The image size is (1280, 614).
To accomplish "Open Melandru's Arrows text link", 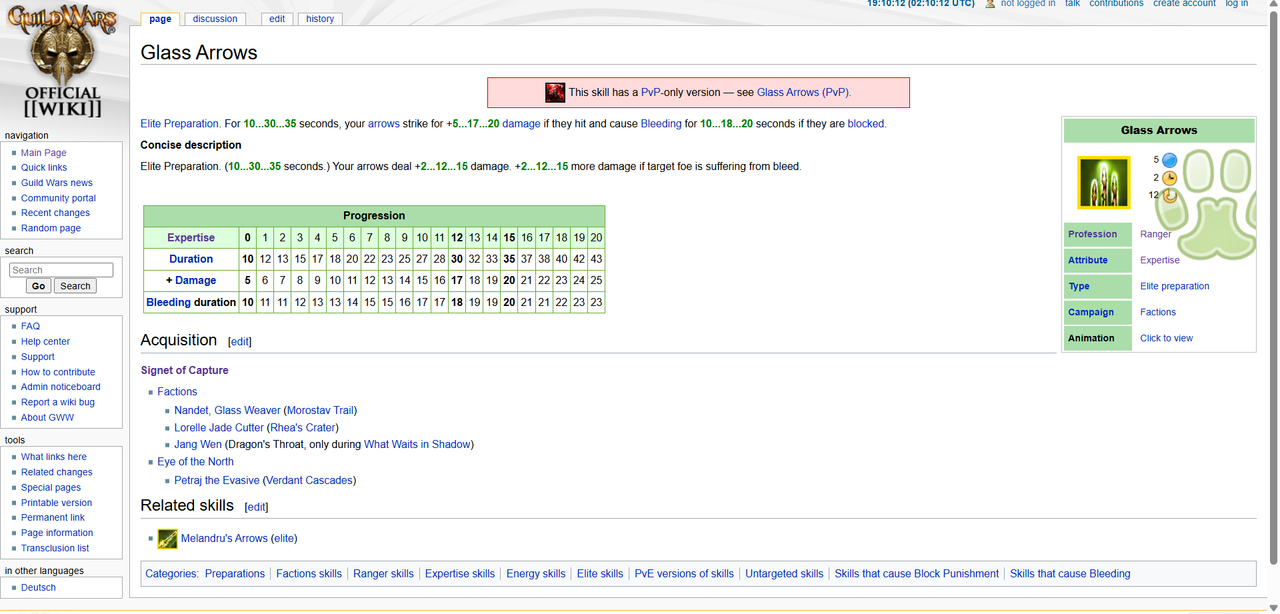I will [224, 539].
